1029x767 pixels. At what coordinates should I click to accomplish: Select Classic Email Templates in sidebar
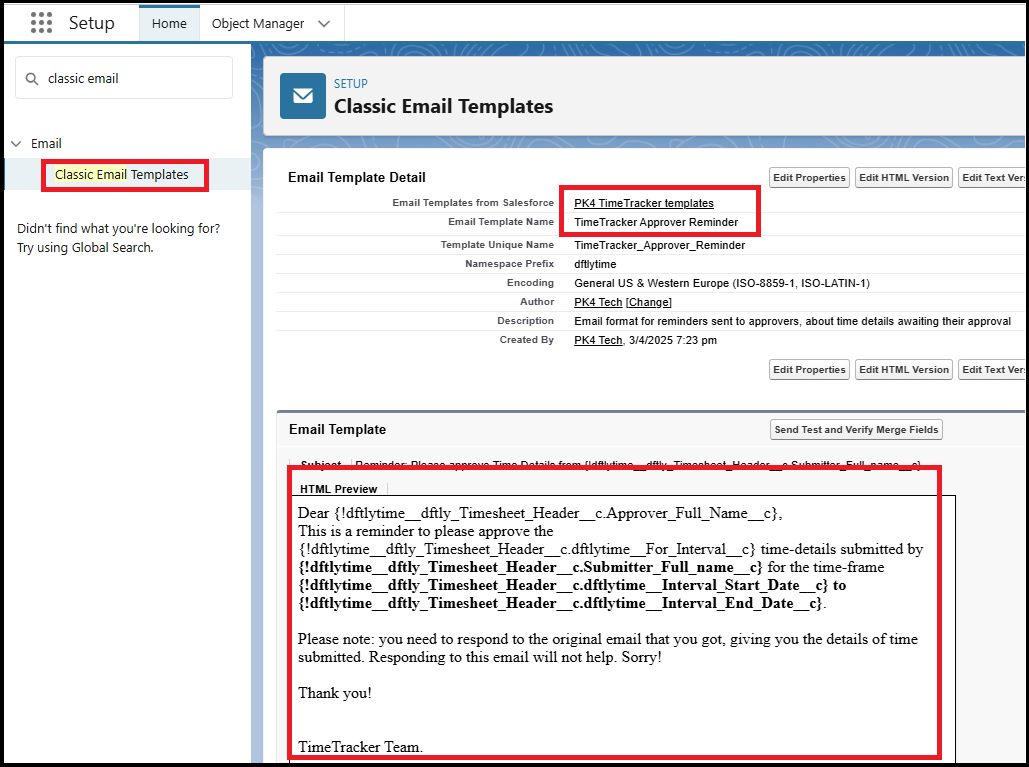(x=121, y=175)
